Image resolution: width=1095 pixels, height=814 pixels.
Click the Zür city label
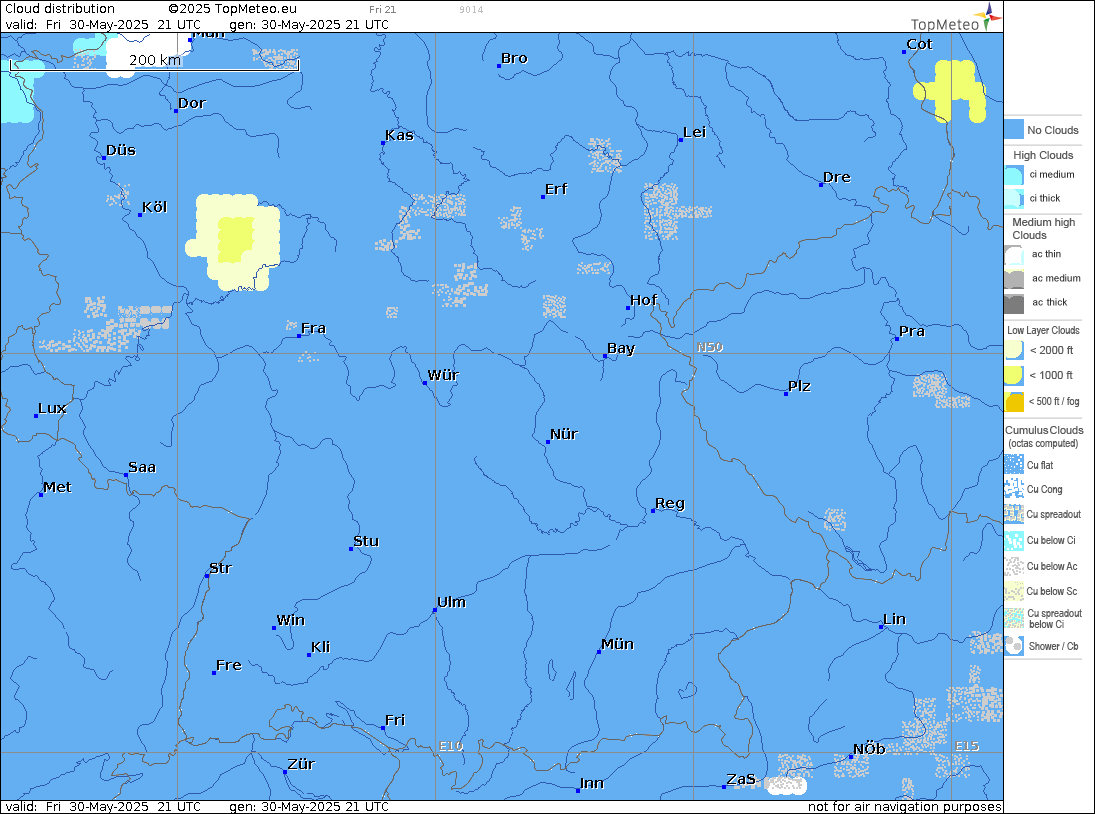301,764
